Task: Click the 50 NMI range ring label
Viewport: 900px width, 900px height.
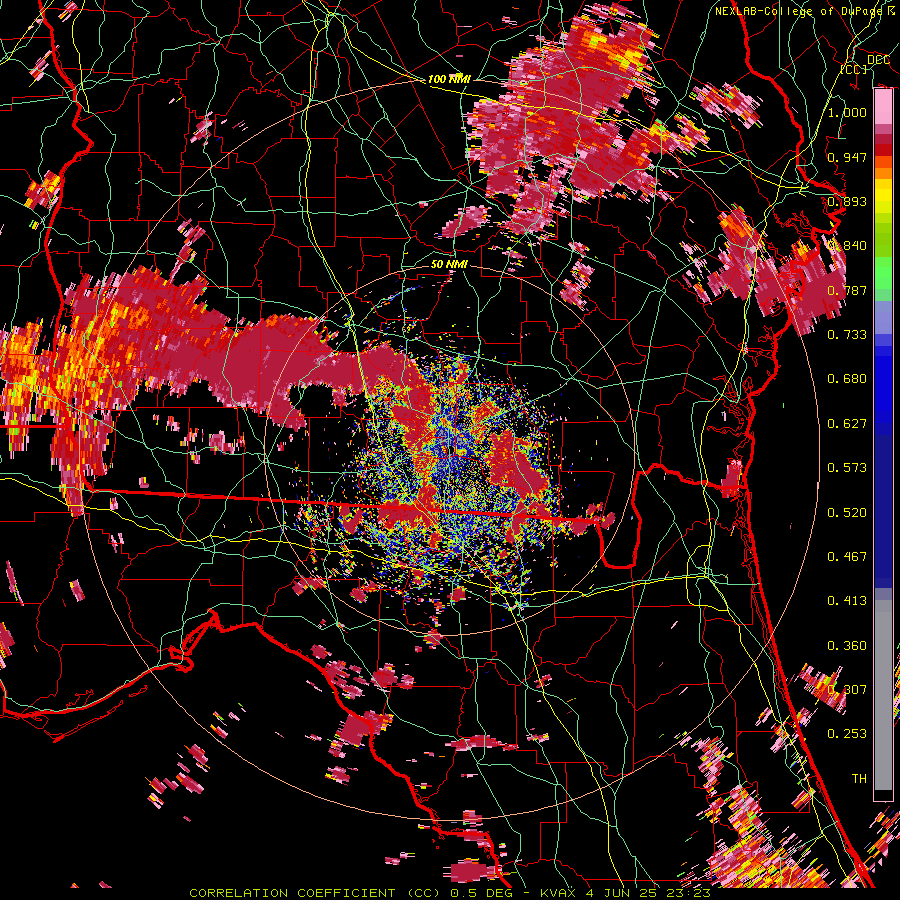Action: coord(449,264)
